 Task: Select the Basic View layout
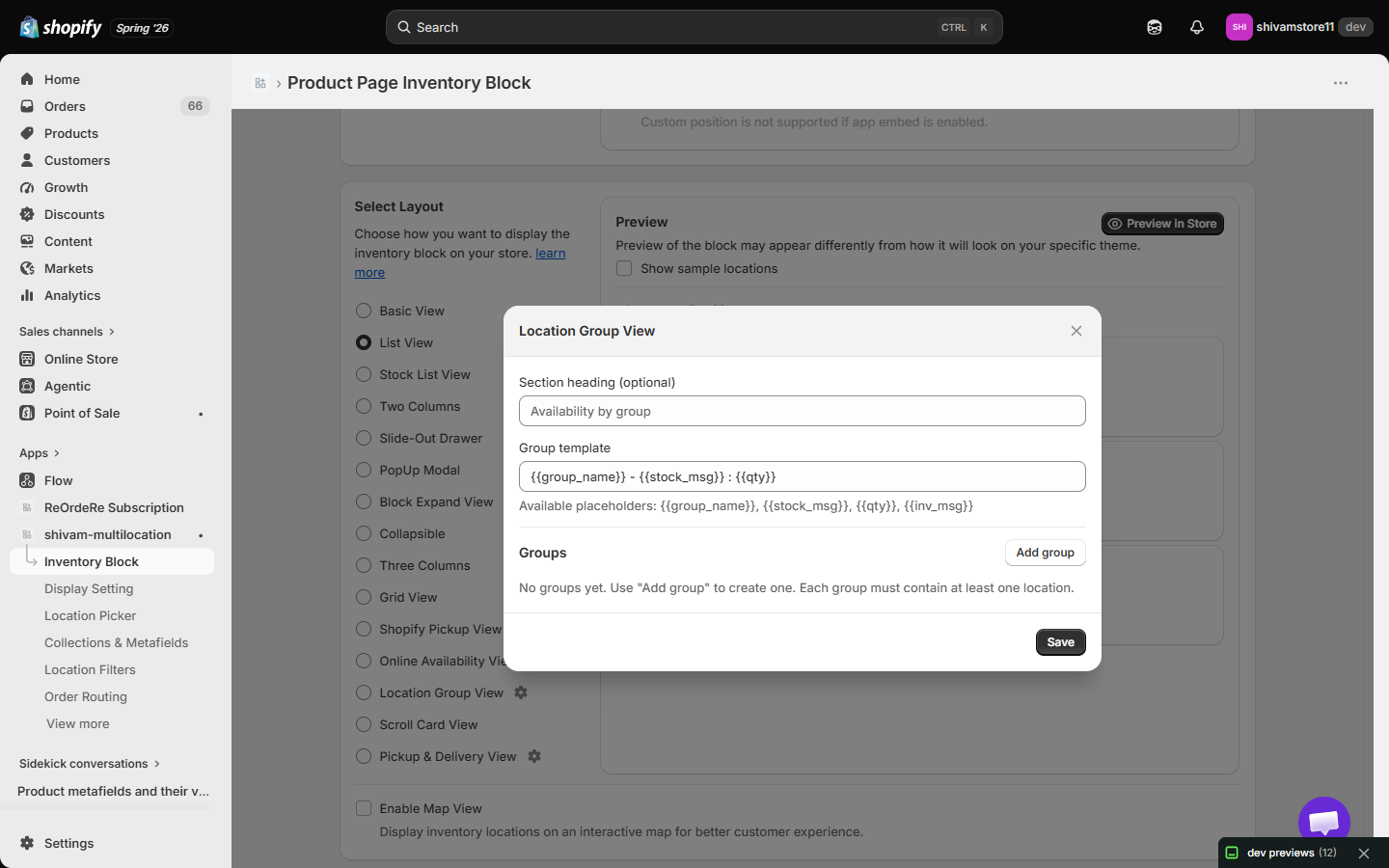click(x=364, y=311)
